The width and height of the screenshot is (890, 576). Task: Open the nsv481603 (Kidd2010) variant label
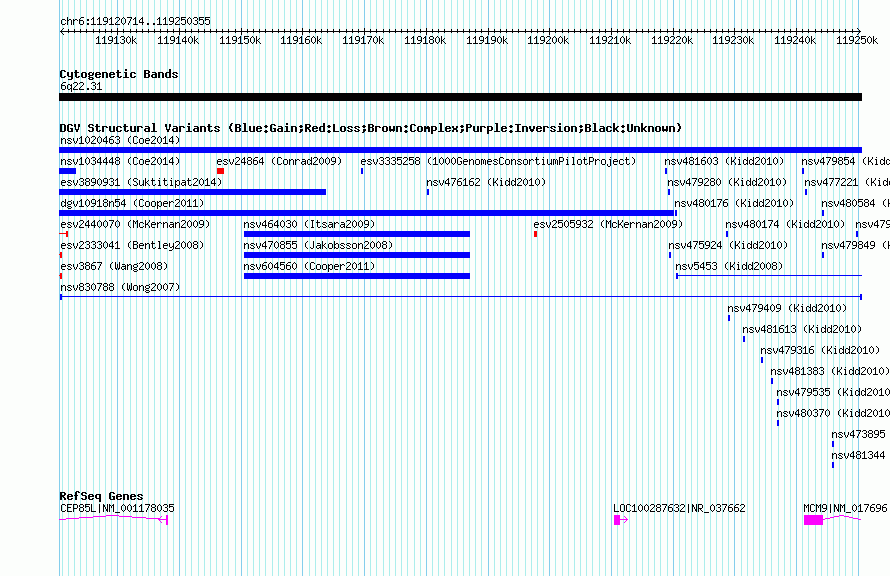724,161
